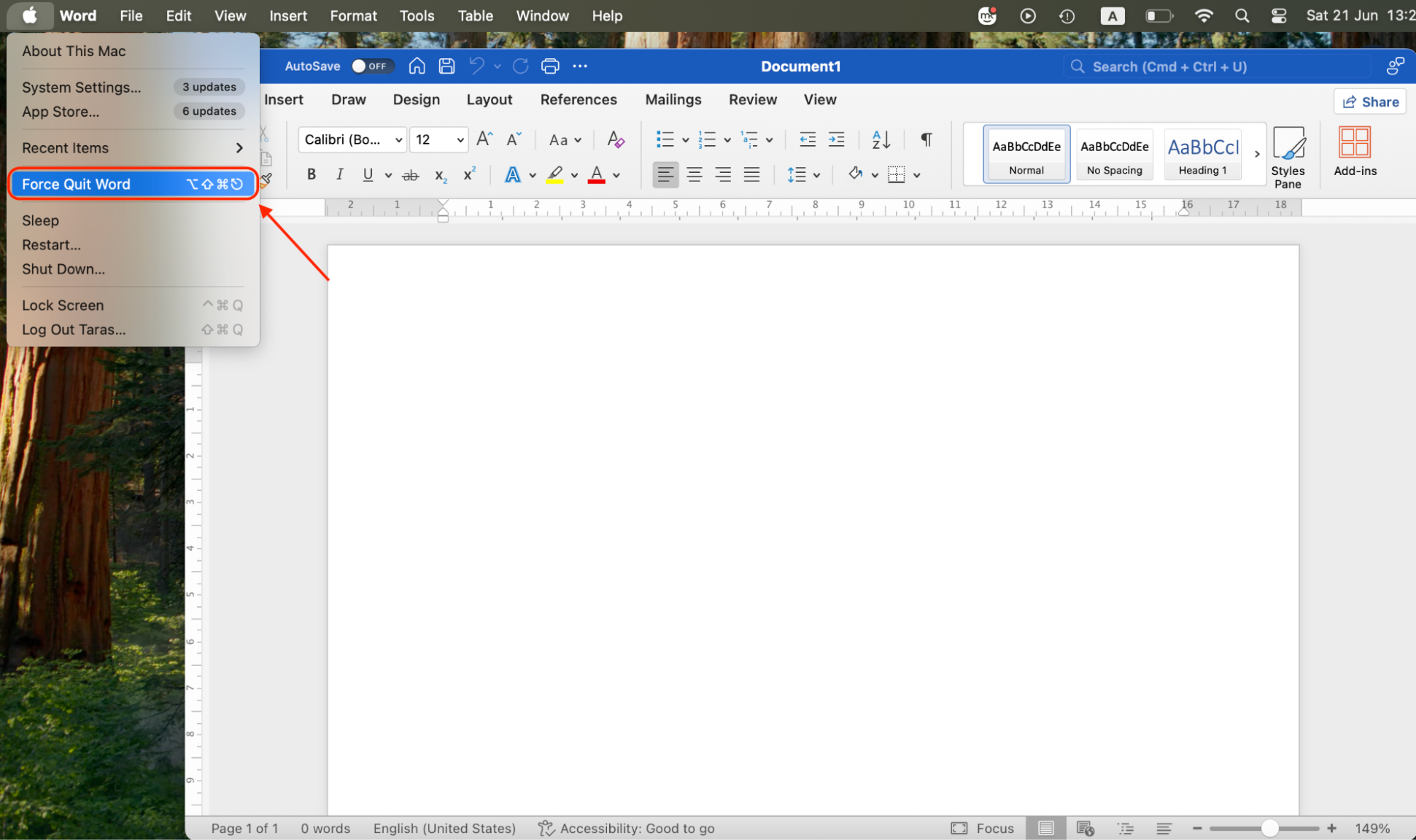Image resolution: width=1416 pixels, height=840 pixels.
Task: Toggle paragraph marks visibility
Action: point(925,140)
